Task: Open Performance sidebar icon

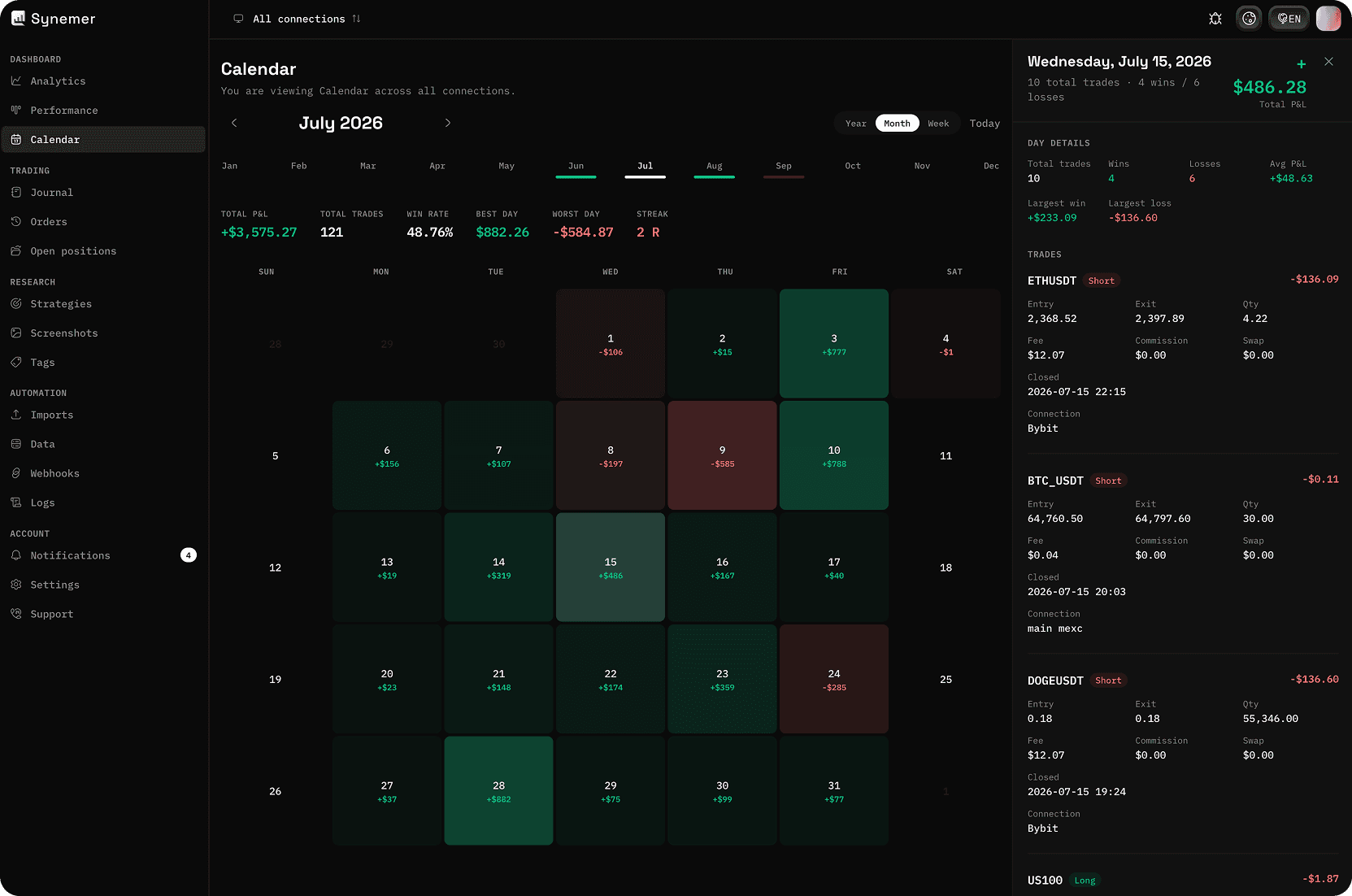Action: pyautogui.click(x=16, y=111)
